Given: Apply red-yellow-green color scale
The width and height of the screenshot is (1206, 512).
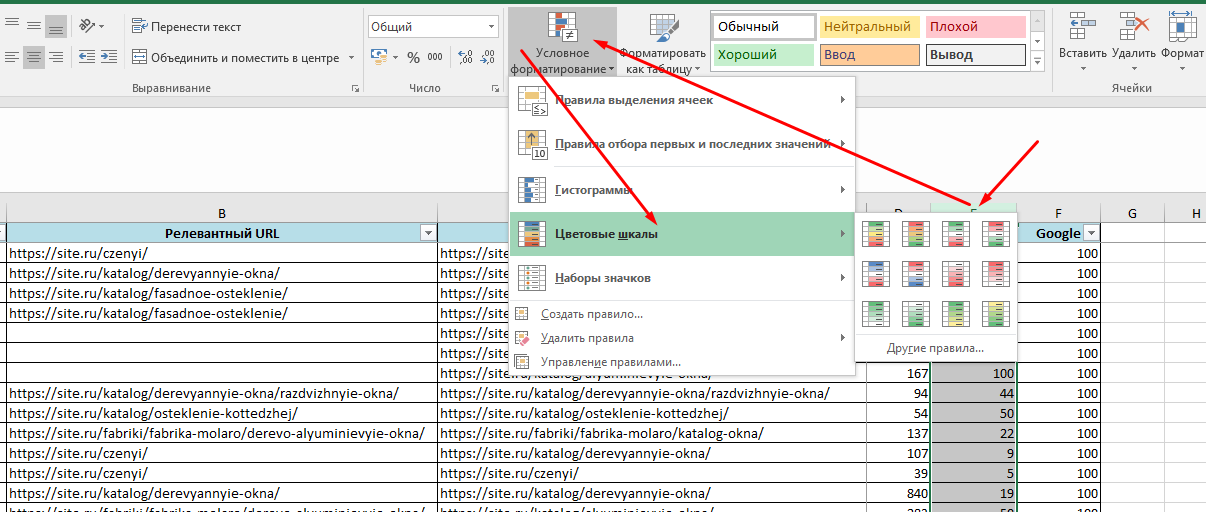Looking at the screenshot, I should (x=915, y=233).
